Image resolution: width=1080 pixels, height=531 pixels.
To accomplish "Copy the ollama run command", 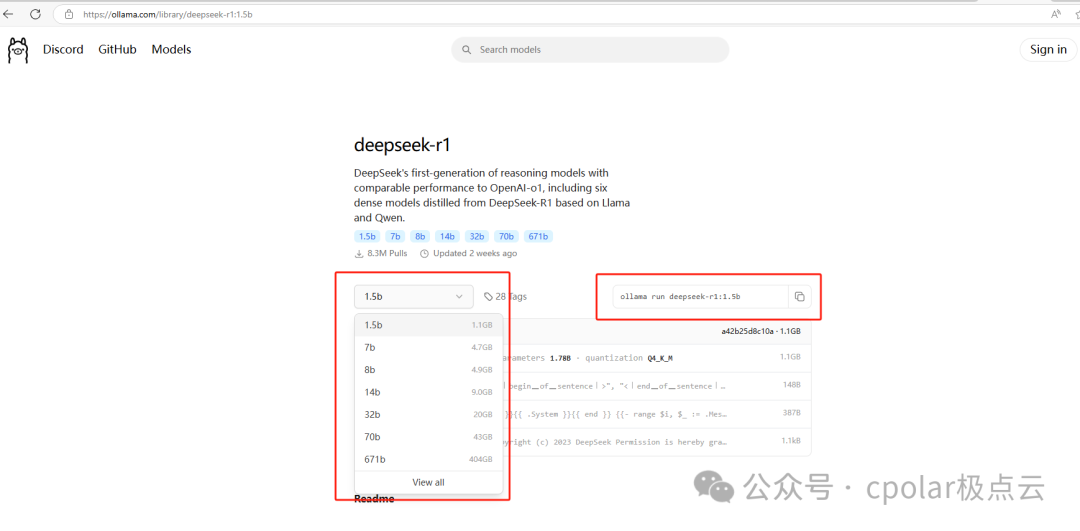I will tap(800, 297).
